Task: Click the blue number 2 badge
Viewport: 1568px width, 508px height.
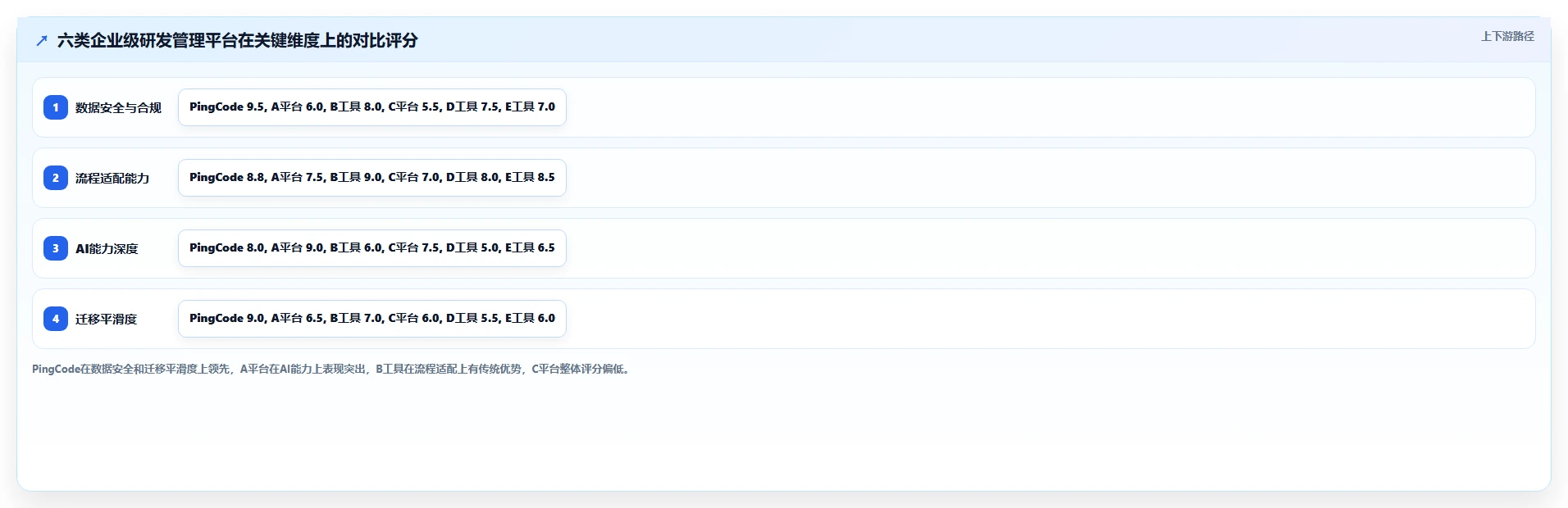Action: (56, 178)
